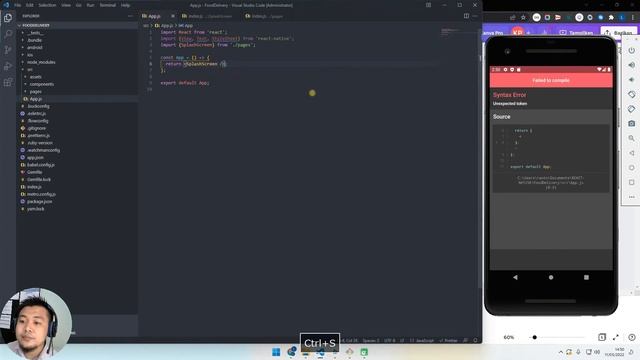Open the Terminal menu
The image size is (640, 360).
(x=108, y=5)
